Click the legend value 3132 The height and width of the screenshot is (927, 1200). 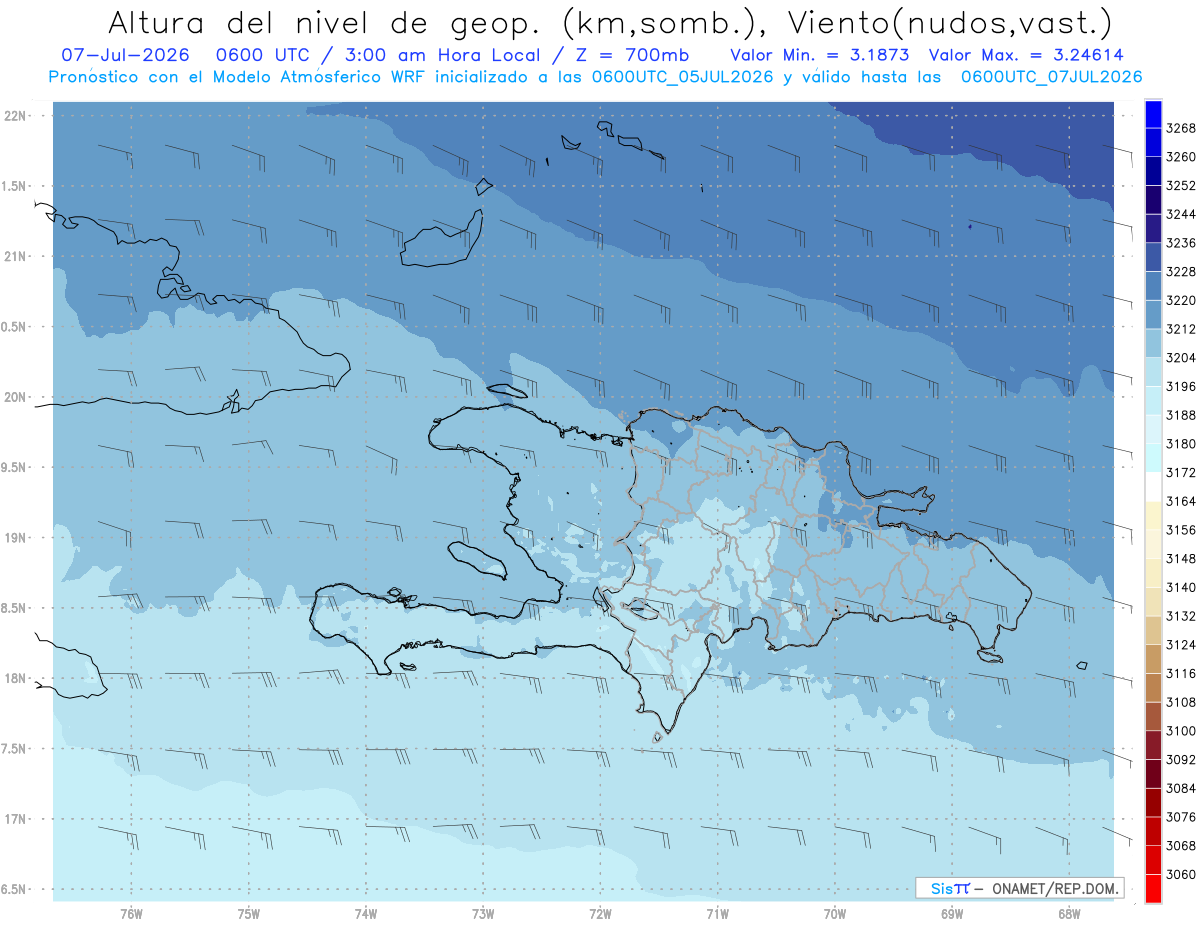coord(1180,616)
